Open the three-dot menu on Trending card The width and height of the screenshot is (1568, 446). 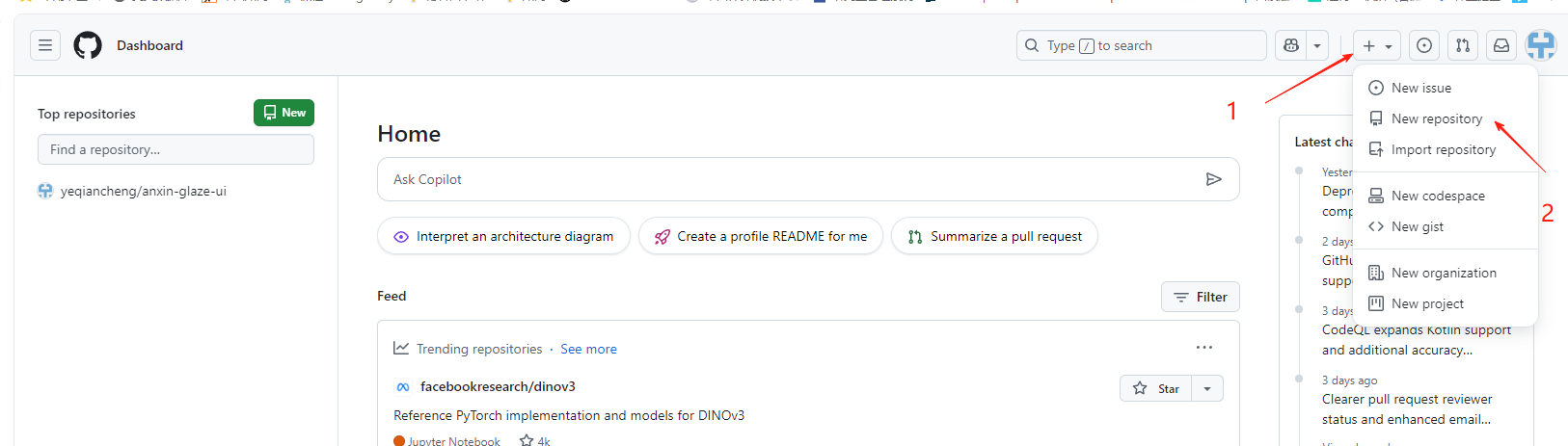tap(1204, 348)
